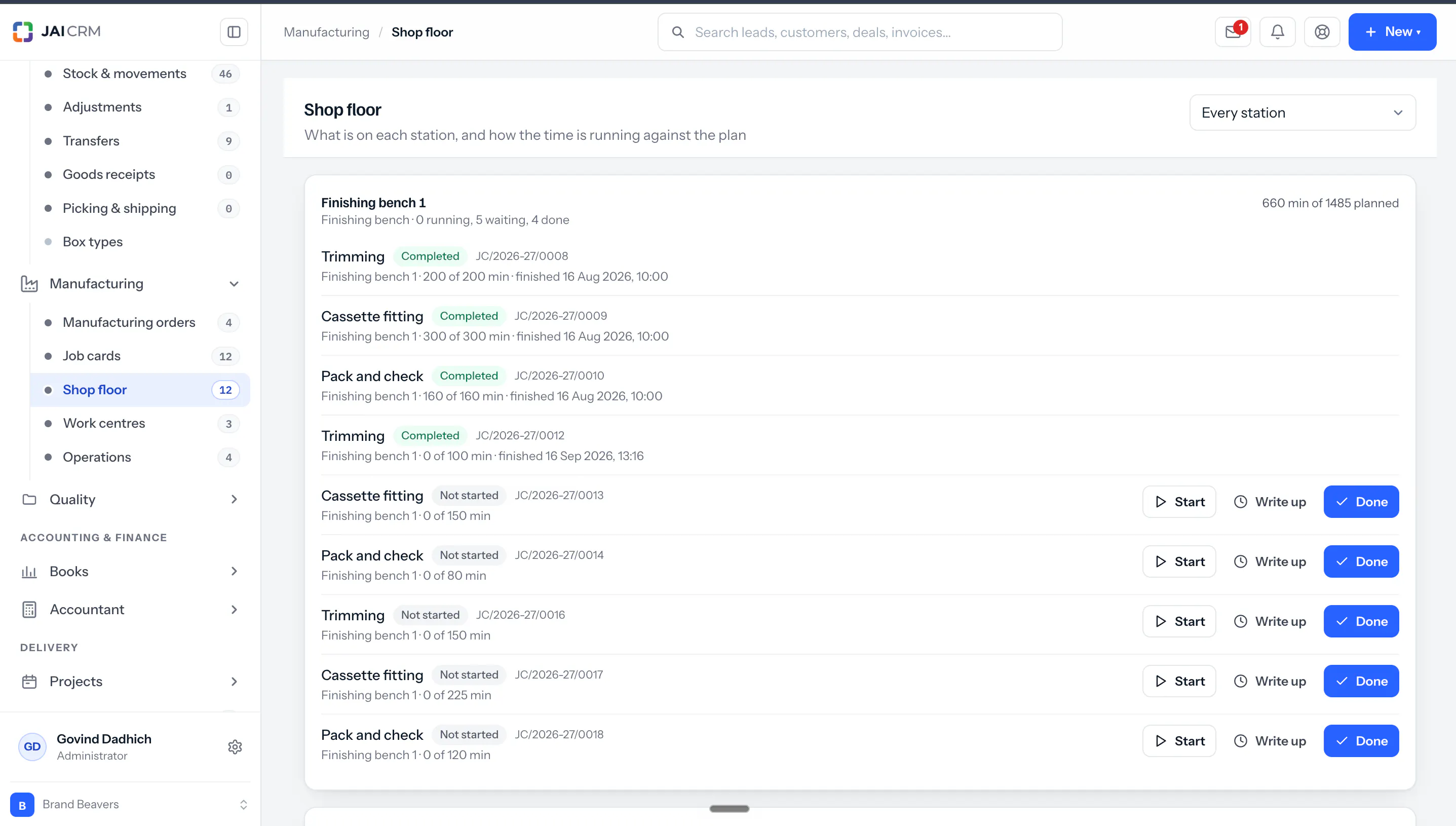The width and height of the screenshot is (1456, 826).
Task: Write up time for JC/2026-27/0018
Action: [1270, 741]
